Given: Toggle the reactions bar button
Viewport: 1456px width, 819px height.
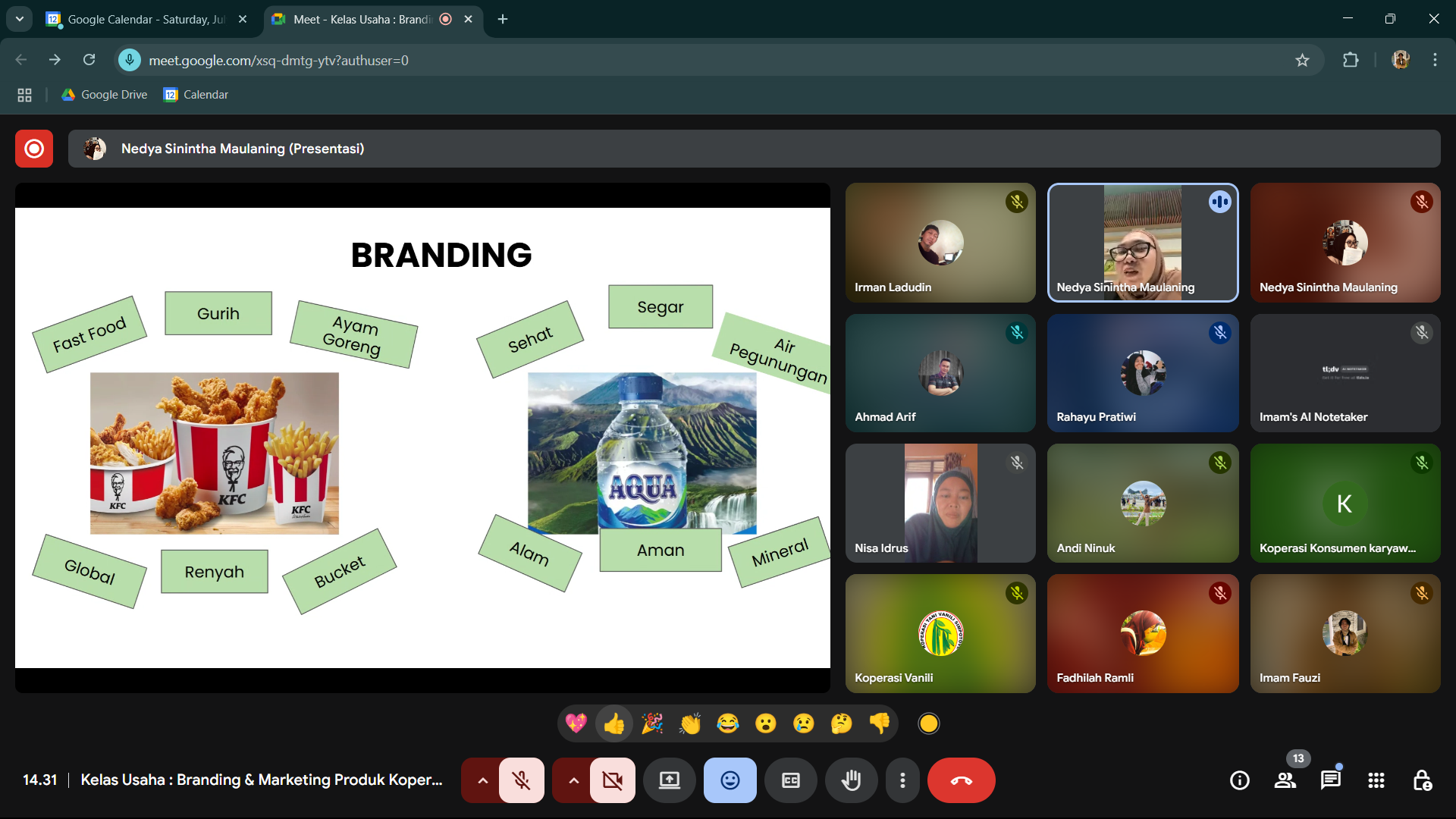Looking at the screenshot, I should 730,780.
